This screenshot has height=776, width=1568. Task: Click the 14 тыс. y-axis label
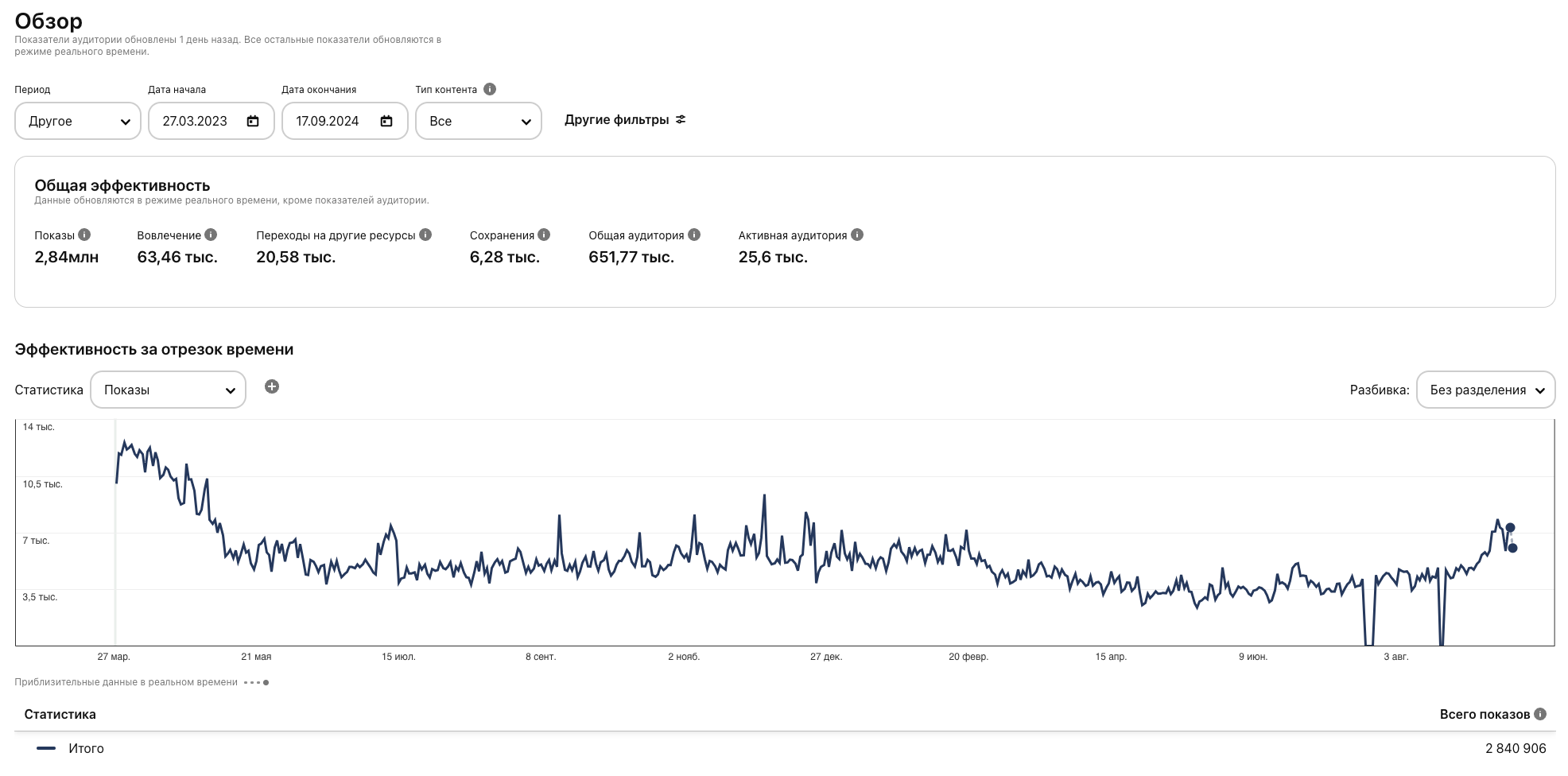coord(39,427)
